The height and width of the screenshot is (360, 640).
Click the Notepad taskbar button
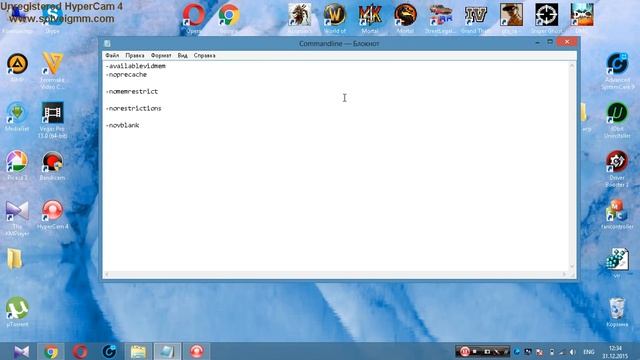pyautogui.click(x=167, y=351)
